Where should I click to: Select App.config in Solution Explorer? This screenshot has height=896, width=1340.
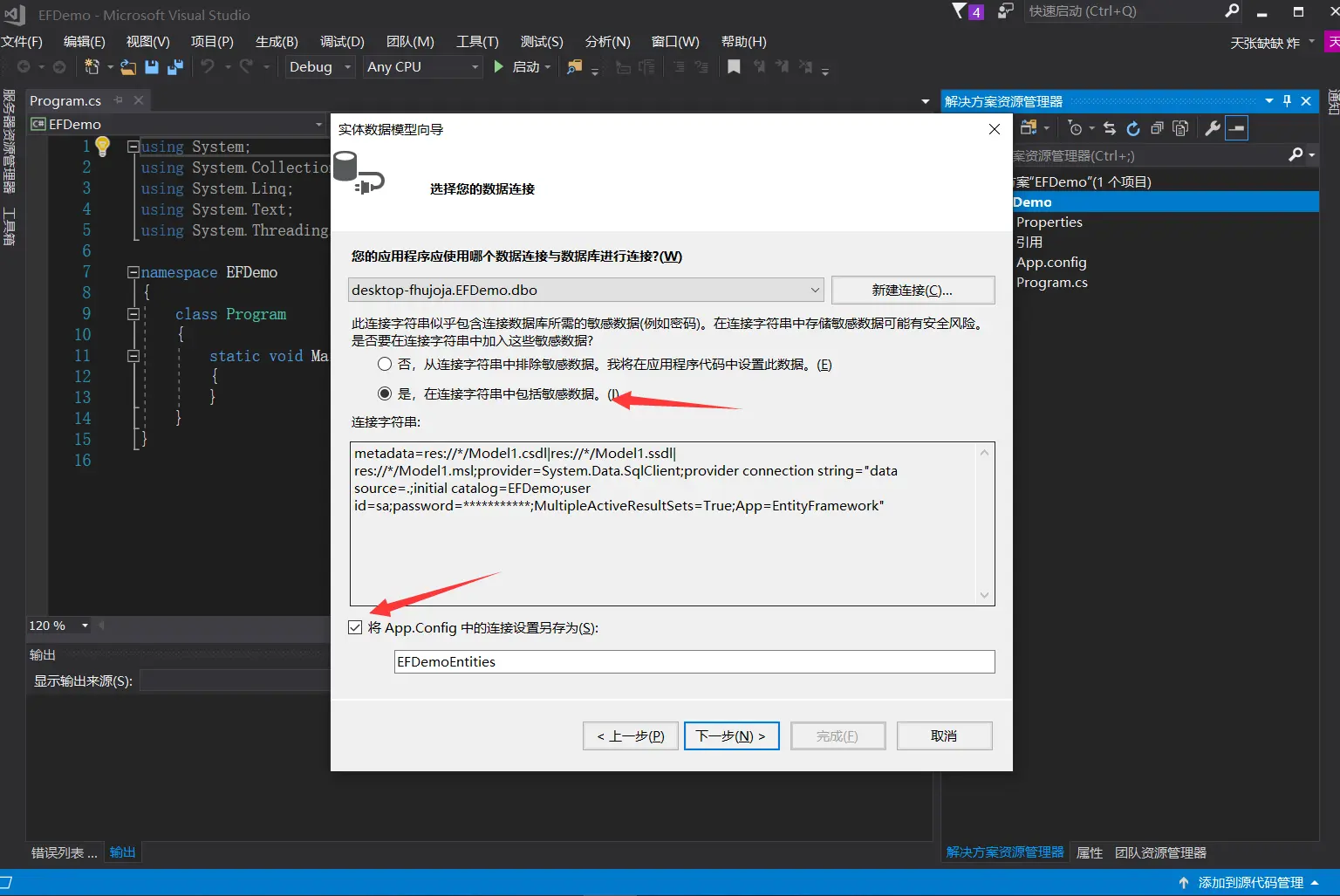(1051, 262)
